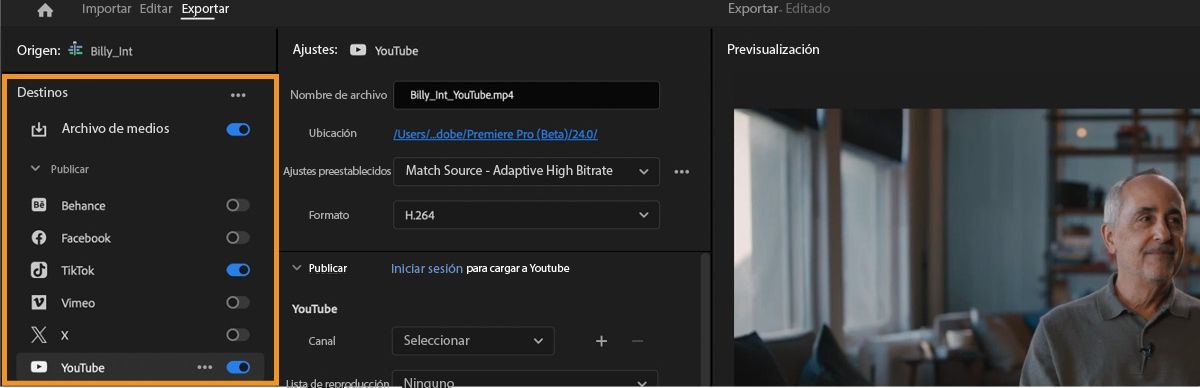
Task: Click the Vimeo icon in Destinos
Action: (x=39, y=302)
